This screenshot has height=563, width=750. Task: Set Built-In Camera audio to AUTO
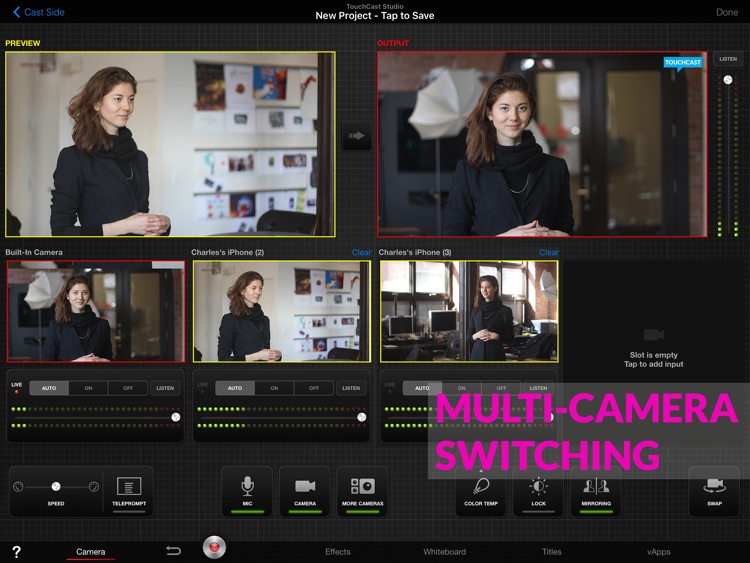pos(49,388)
